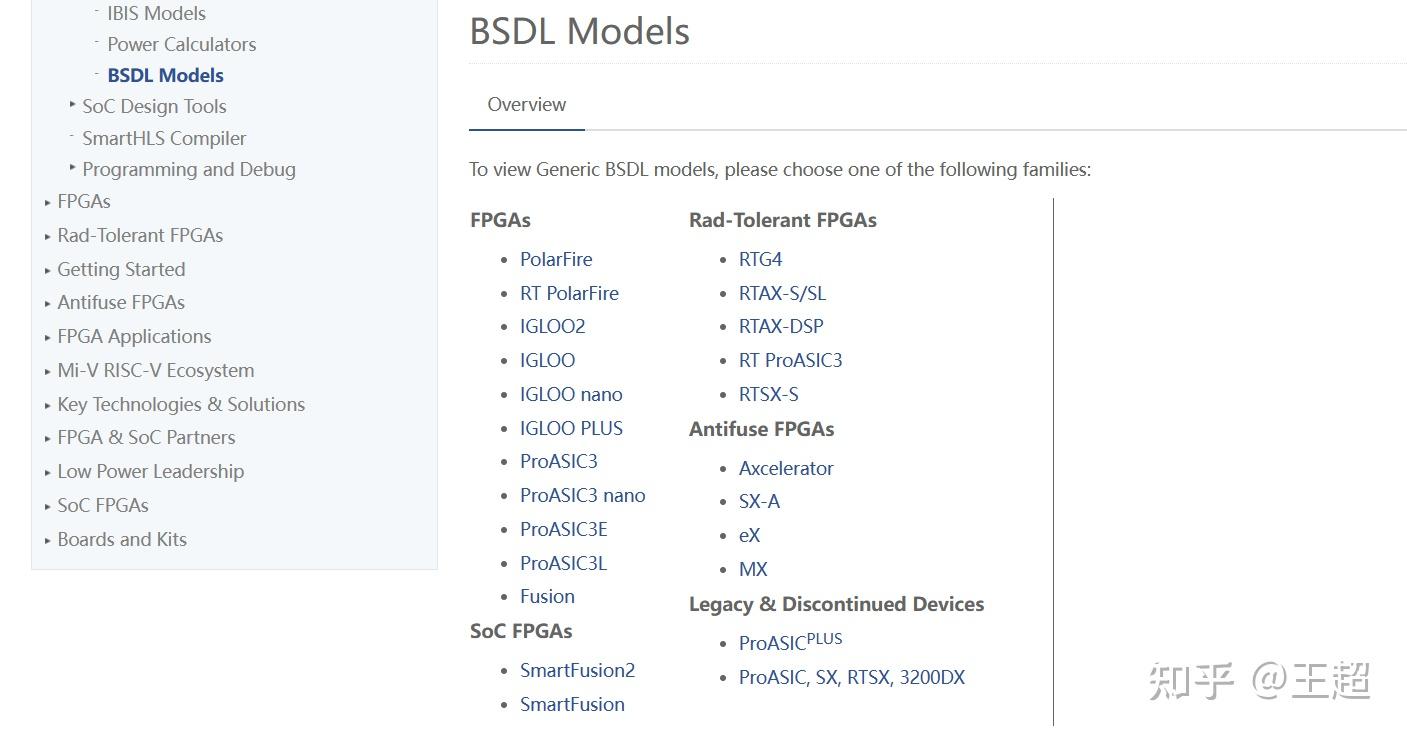Open the Axcelerator link

786,468
